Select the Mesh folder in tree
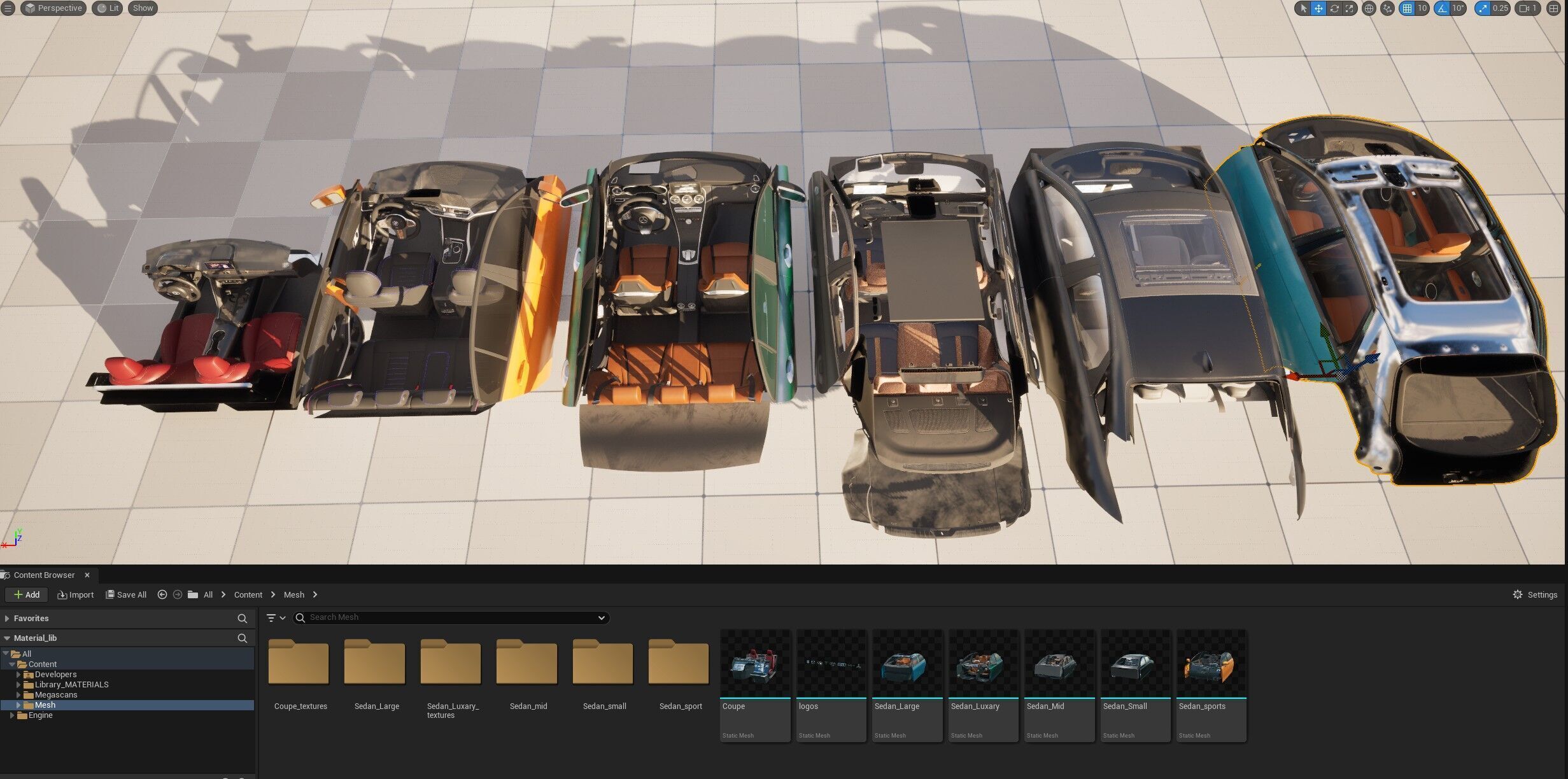Viewport: 1568px width, 779px height. click(127, 705)
